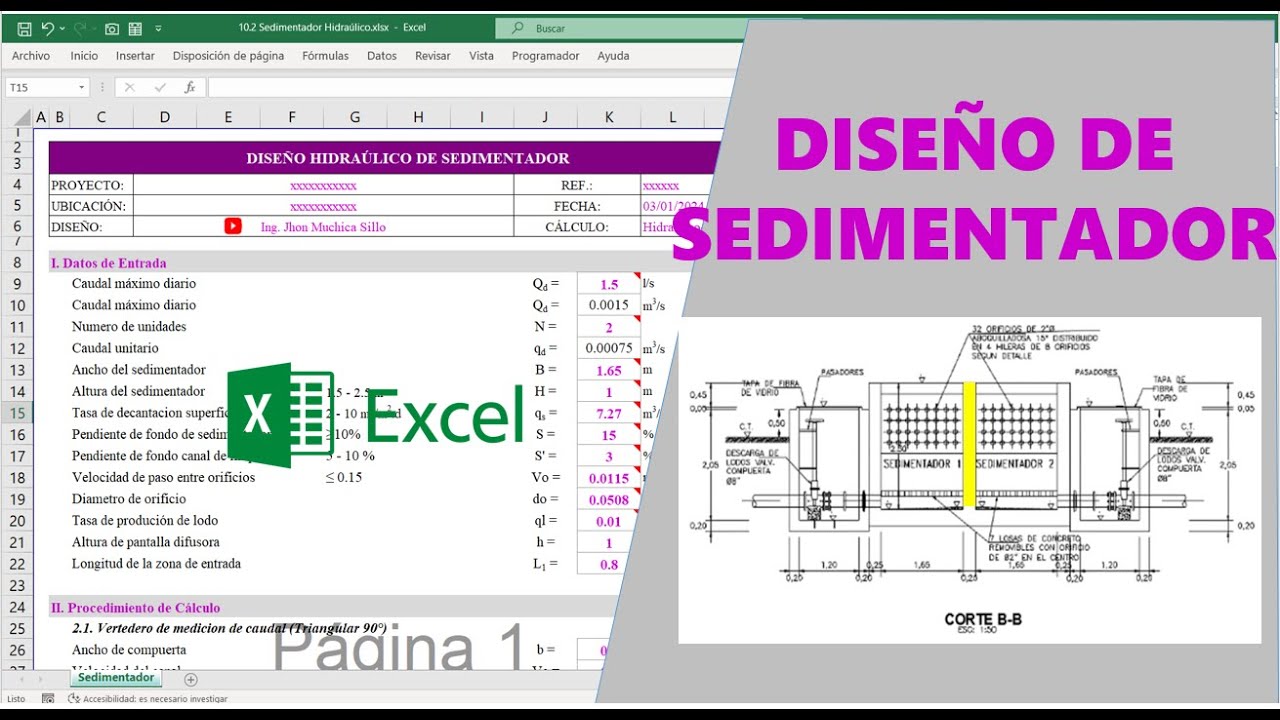This screenshot has width=1280, height=720.
Task: Click the 'I. Datos de Entrada' section heading
Action: pyautogui.click(x=108, y=263)
